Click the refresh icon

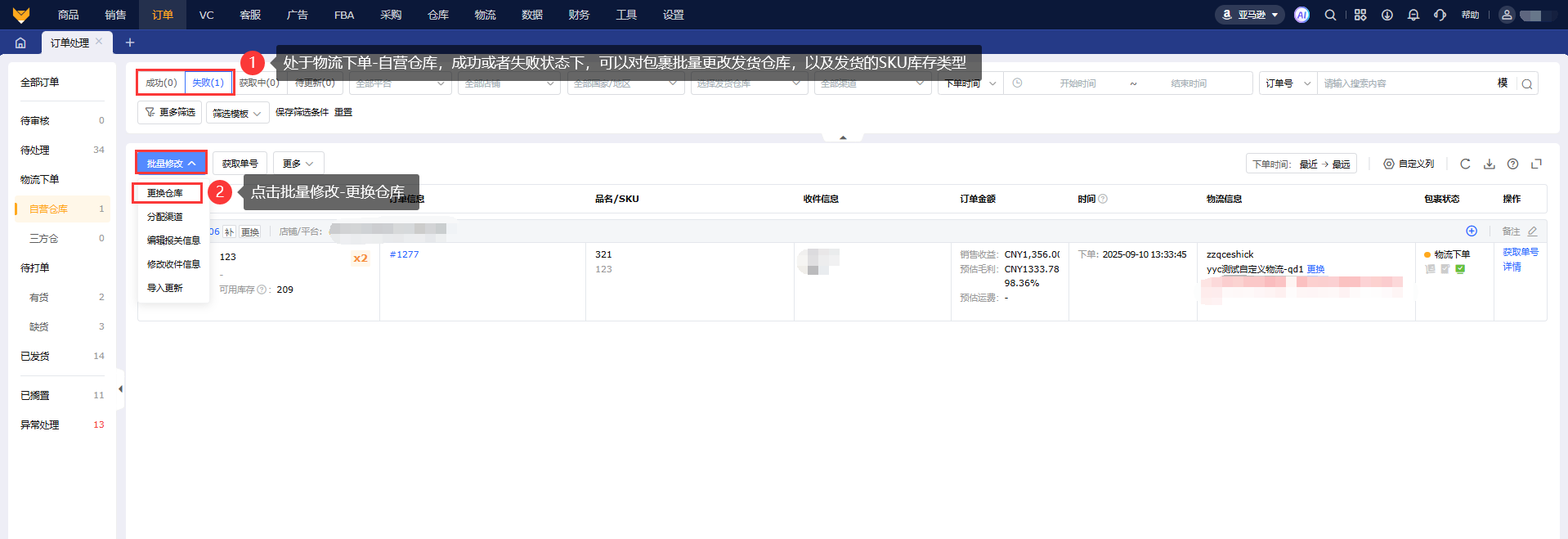pyautogui.click(x=1465, y=164)
